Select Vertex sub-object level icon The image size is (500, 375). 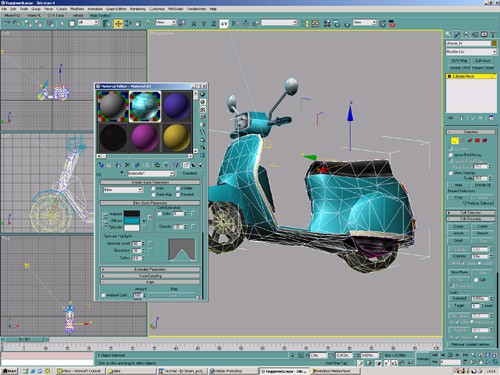point(455,140)
